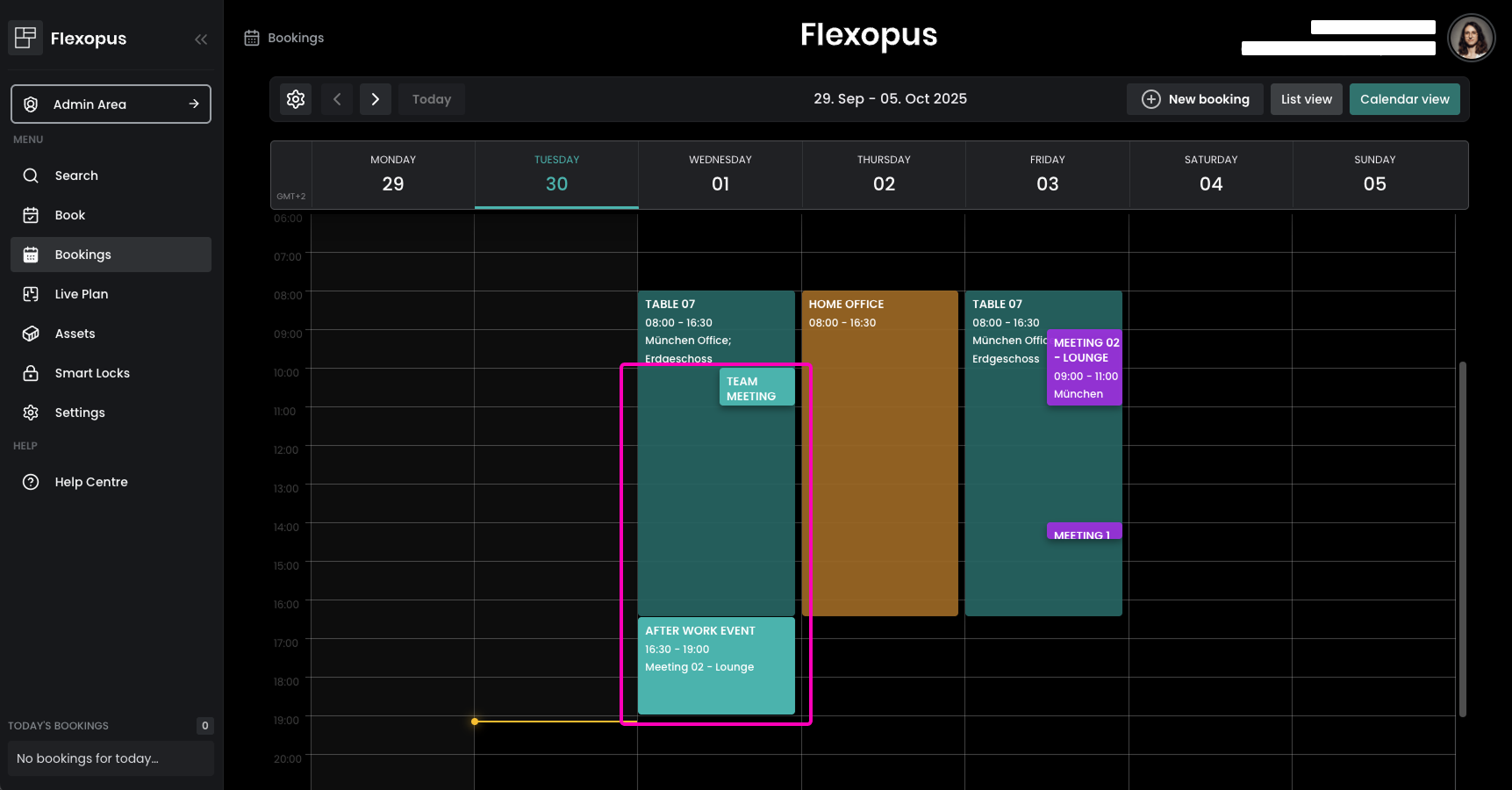Screen dimensions: 1512x790
Task: Go to previous week arrow
Action: pyautogui.click(x=337, y=99)
